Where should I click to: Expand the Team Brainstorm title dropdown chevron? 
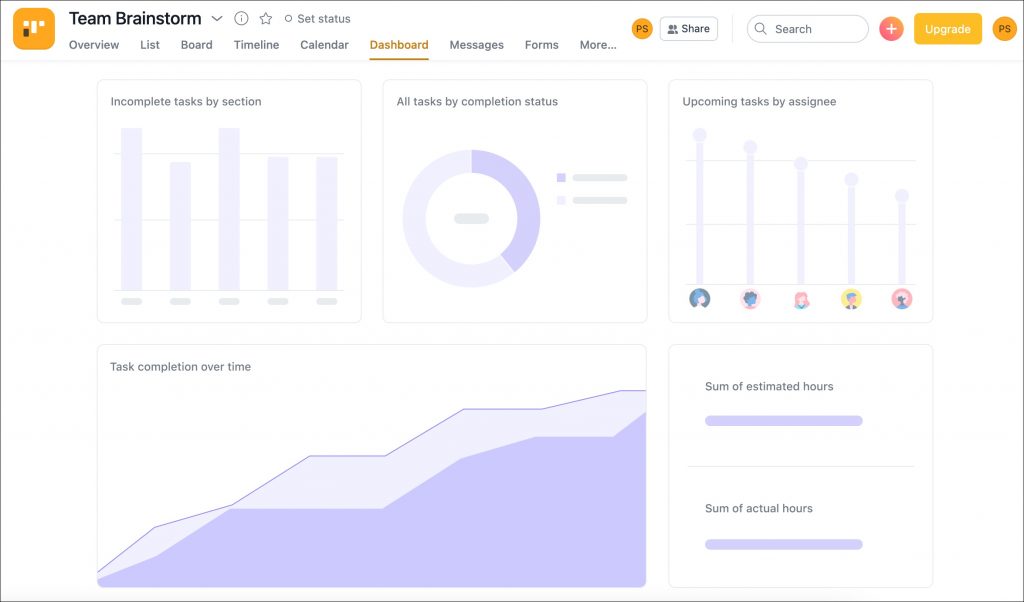click(x=217, y=19)
